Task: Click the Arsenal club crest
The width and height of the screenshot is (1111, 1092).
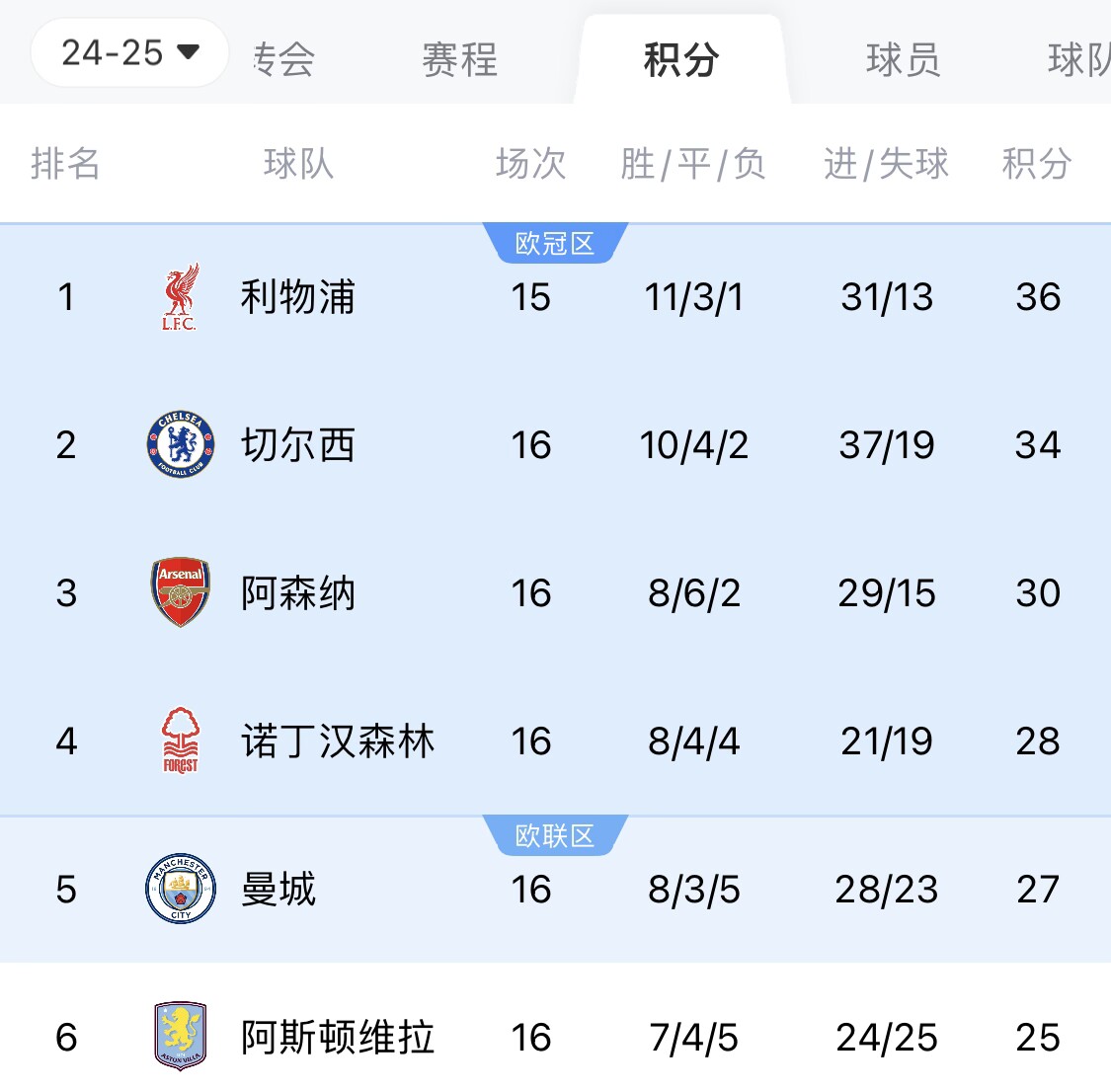Action: (x=180, y=592)
